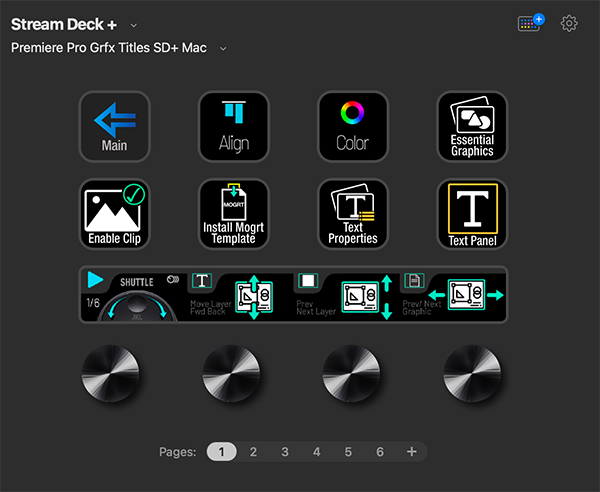Switch to page 6
Image resolution: width=600 pixels, height=492 pixels.
380,452
